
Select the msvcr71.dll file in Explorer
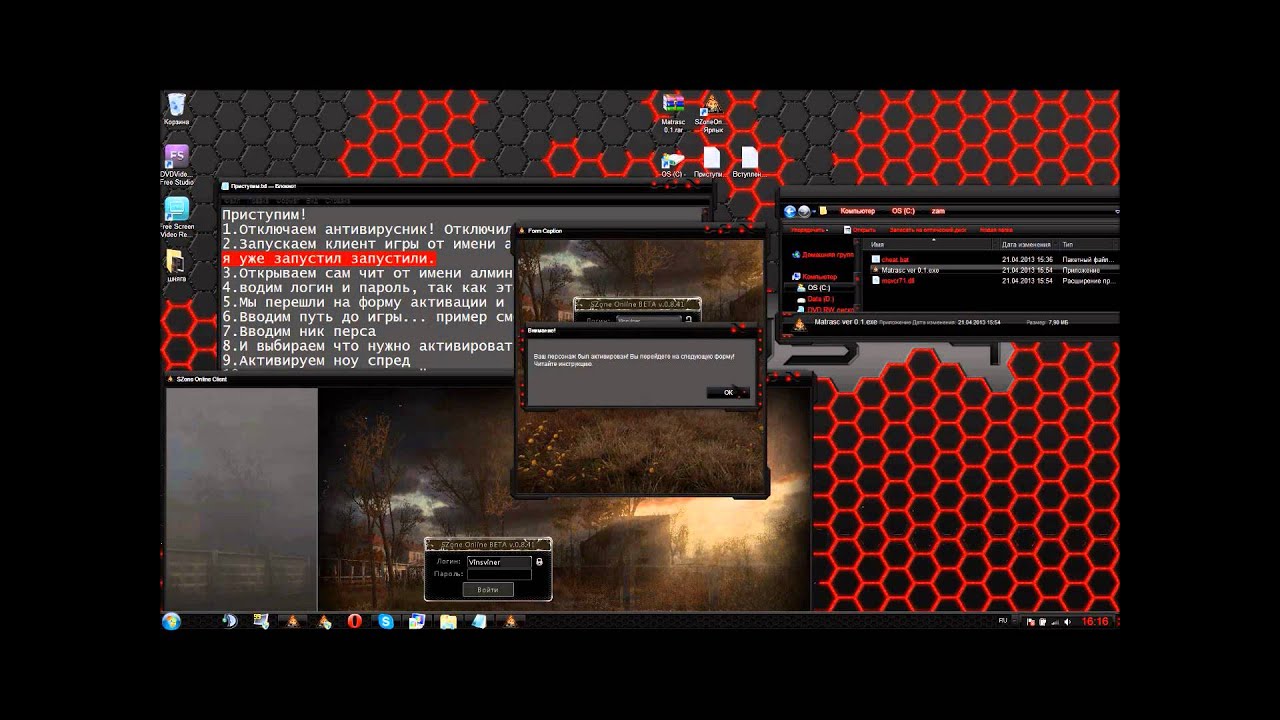[897, 281]
